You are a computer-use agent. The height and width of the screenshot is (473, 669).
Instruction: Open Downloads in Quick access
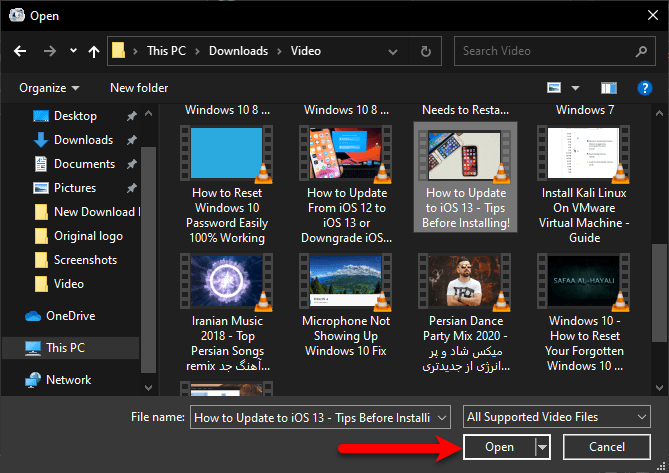(x=83, y=140)
